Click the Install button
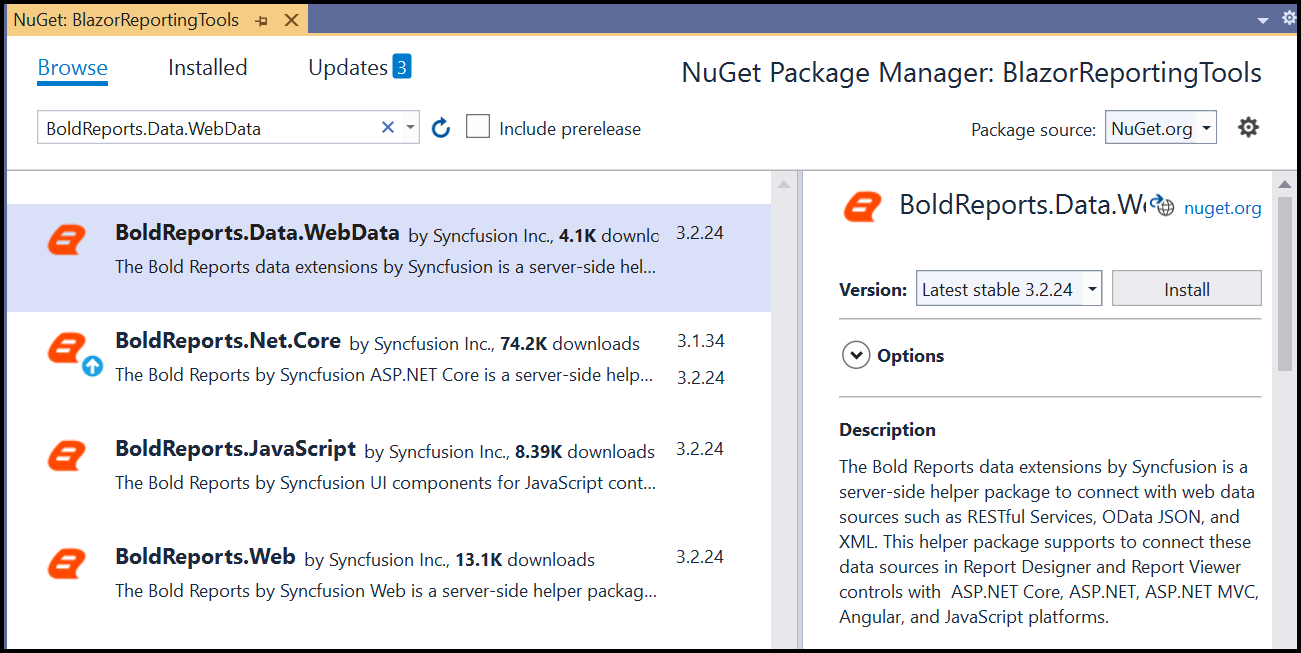The width and height of the screenshot is (1301, 653). click(1187, 289)
